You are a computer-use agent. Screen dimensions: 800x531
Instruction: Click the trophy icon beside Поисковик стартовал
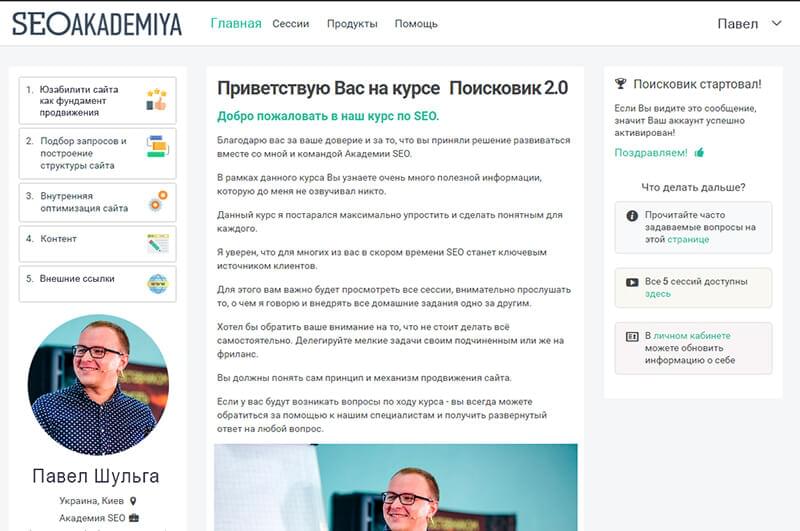pyautogui.click(x=620, y=84)
